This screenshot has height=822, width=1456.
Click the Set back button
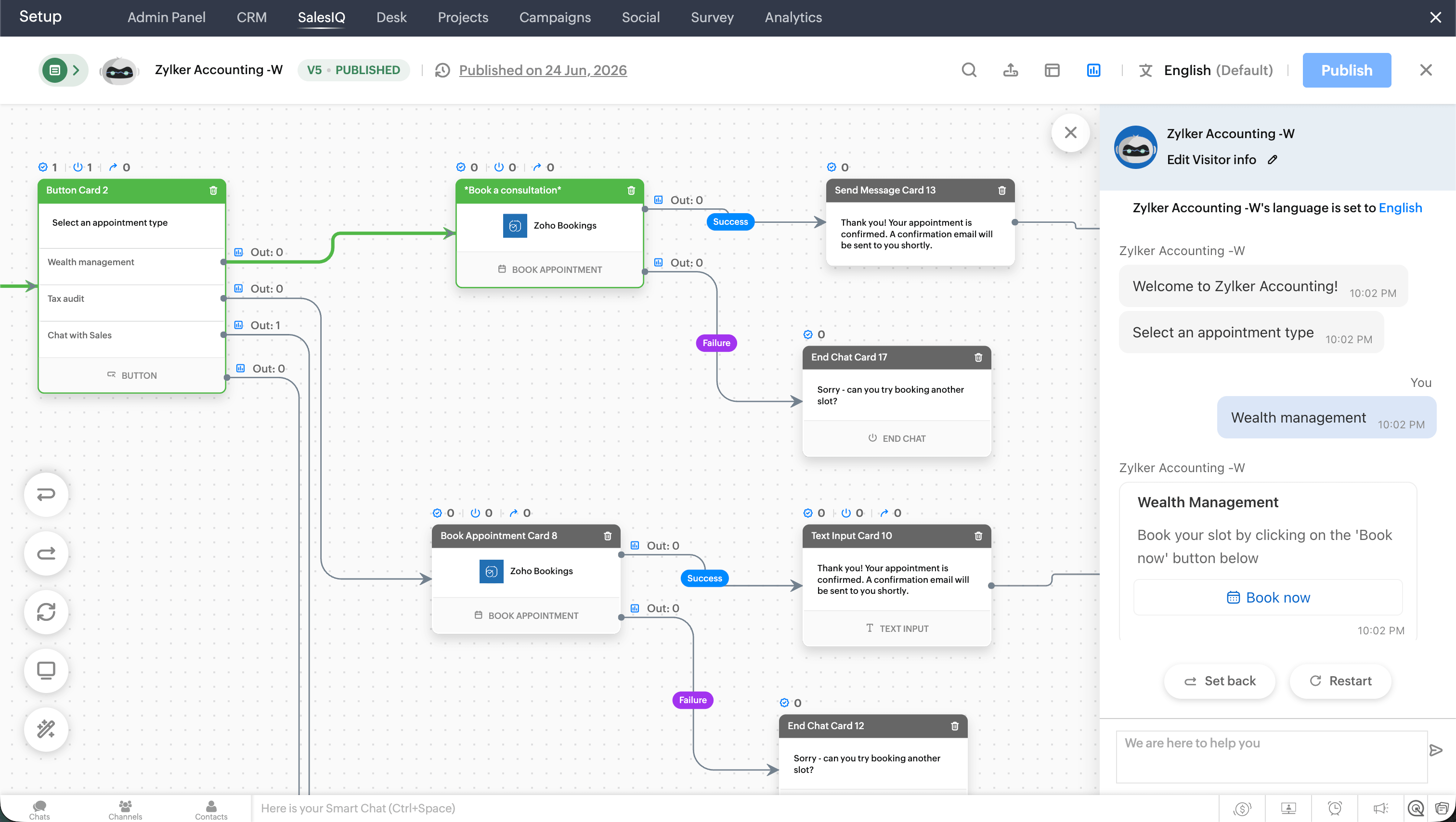[x=1219, y=681]
